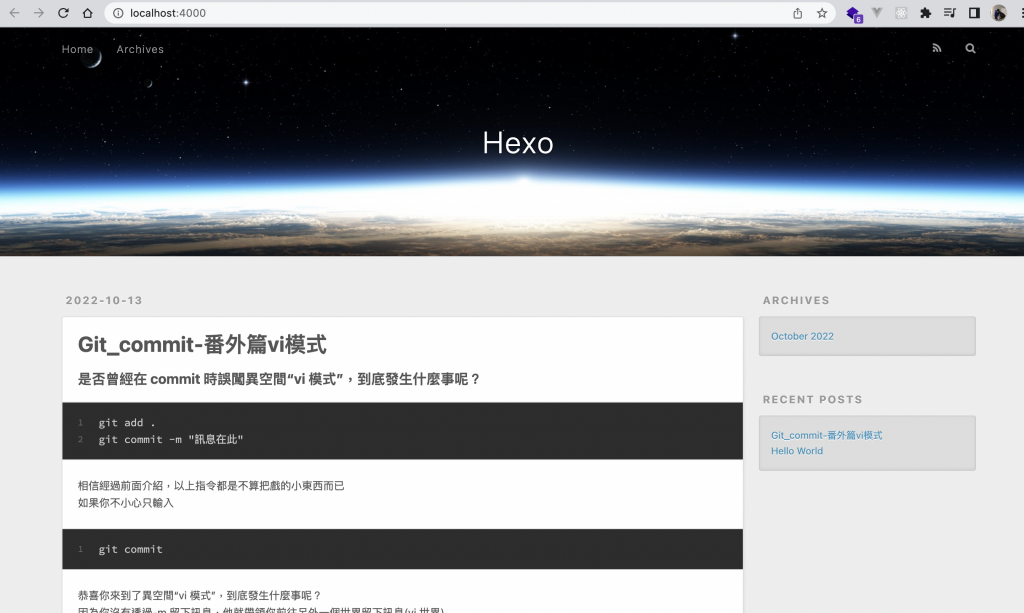Screen dimensions: 1024x613
Task: Open the Chrome profile avatar
Action: point(999,13)
